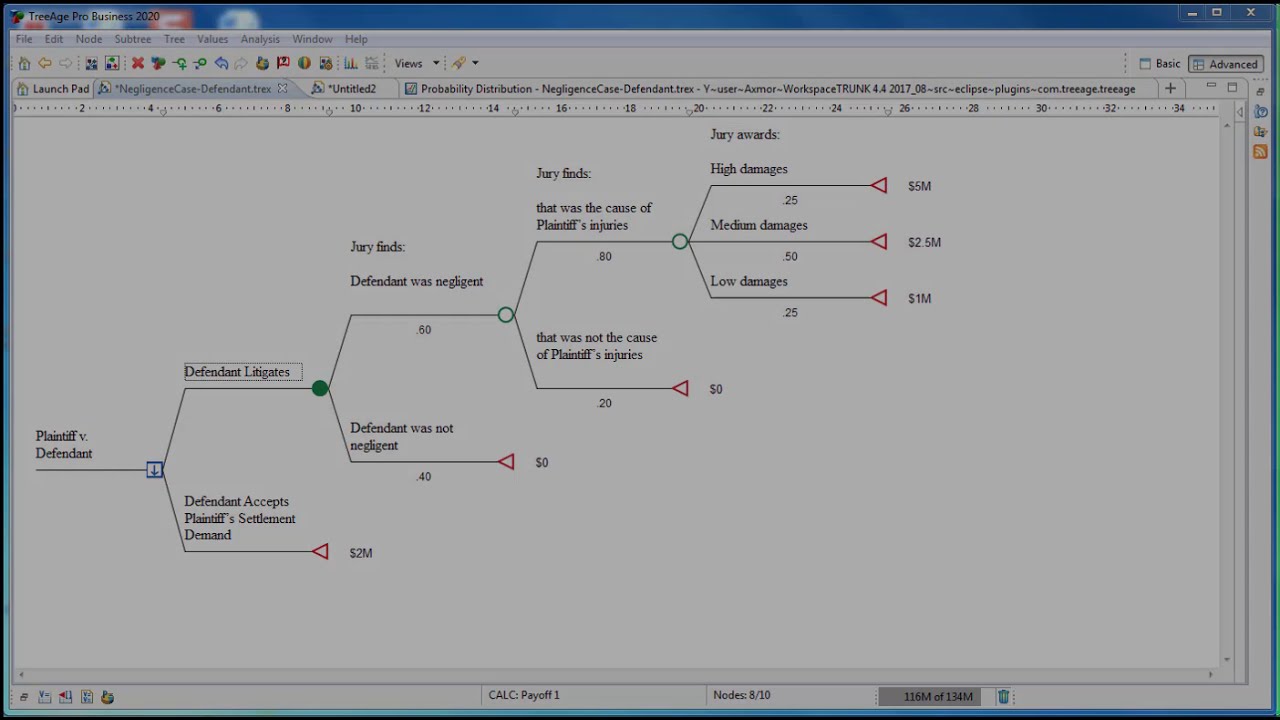Open the Node menu
The image size is (1280, 720).
click(88, 39)
